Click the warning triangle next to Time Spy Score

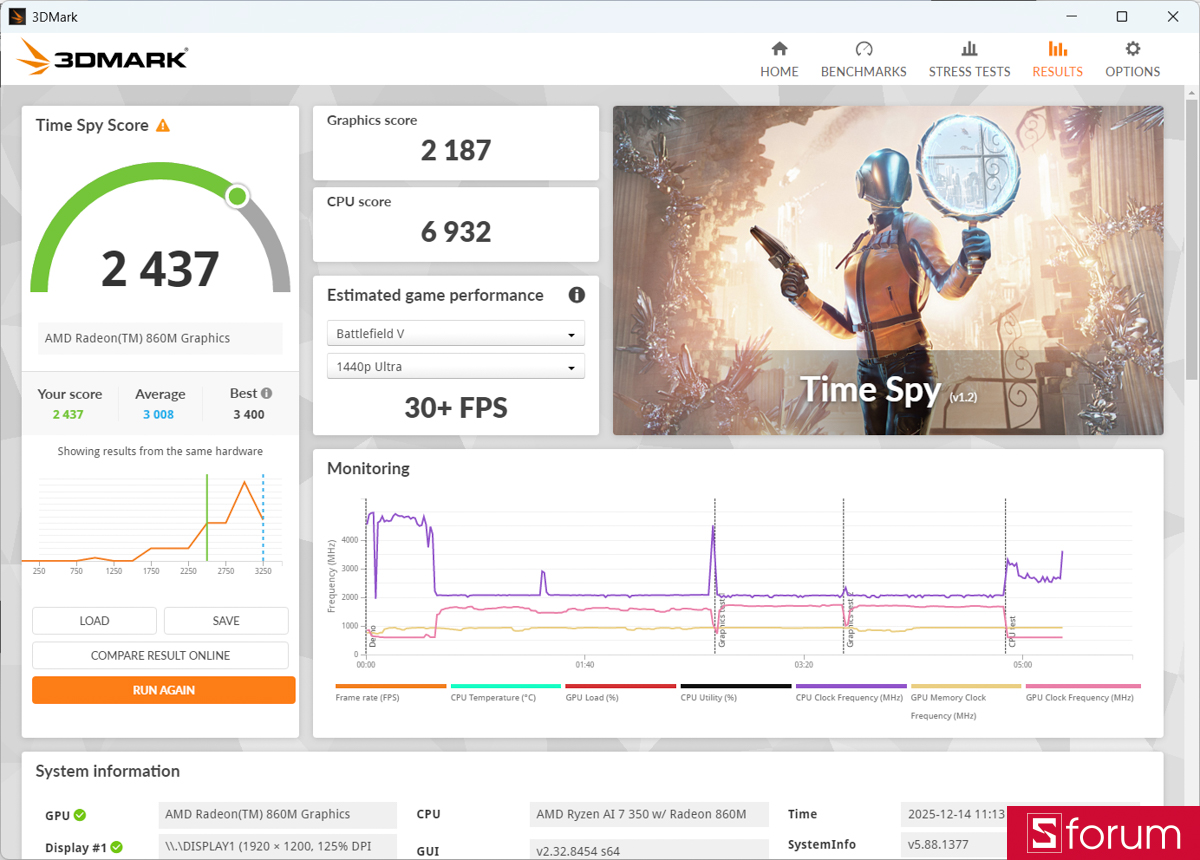coord(163,125)
